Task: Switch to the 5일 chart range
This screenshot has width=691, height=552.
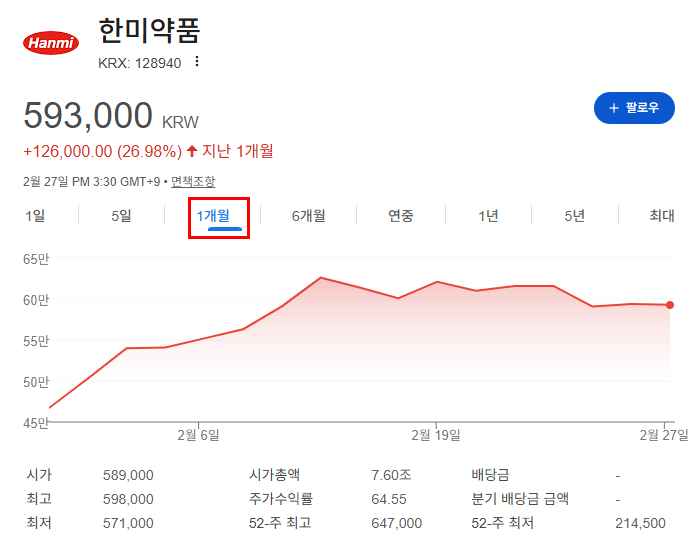Action: [x=121, y=215]
